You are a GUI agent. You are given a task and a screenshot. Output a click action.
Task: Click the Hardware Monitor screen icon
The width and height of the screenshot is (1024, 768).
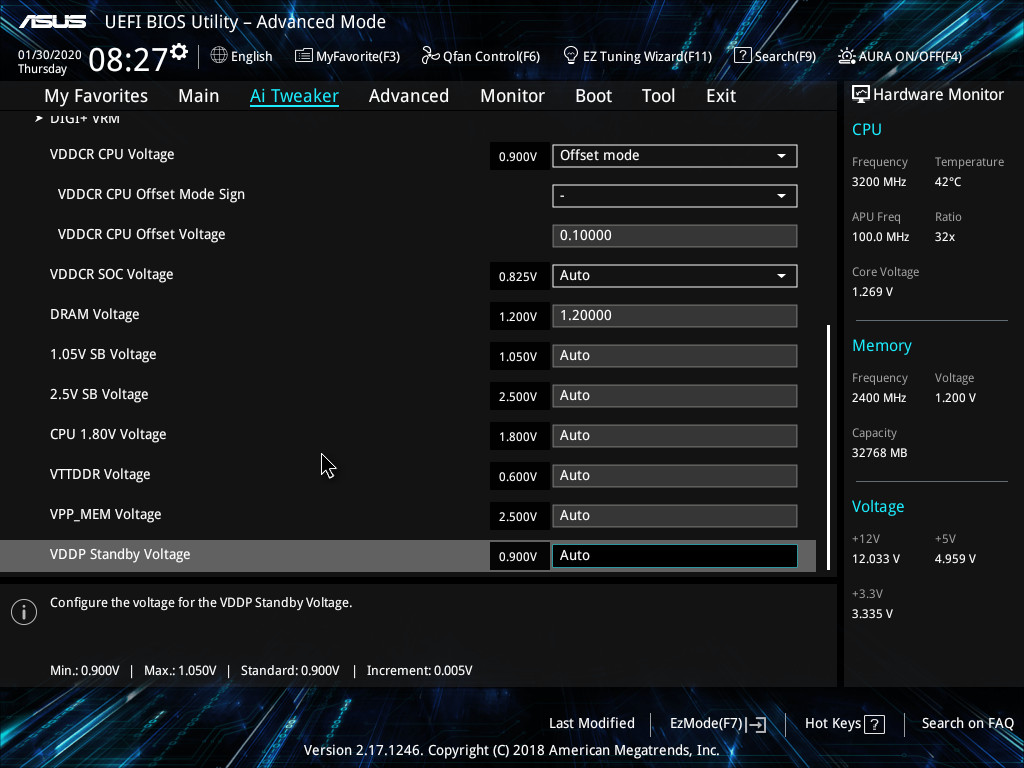(861, 95)
